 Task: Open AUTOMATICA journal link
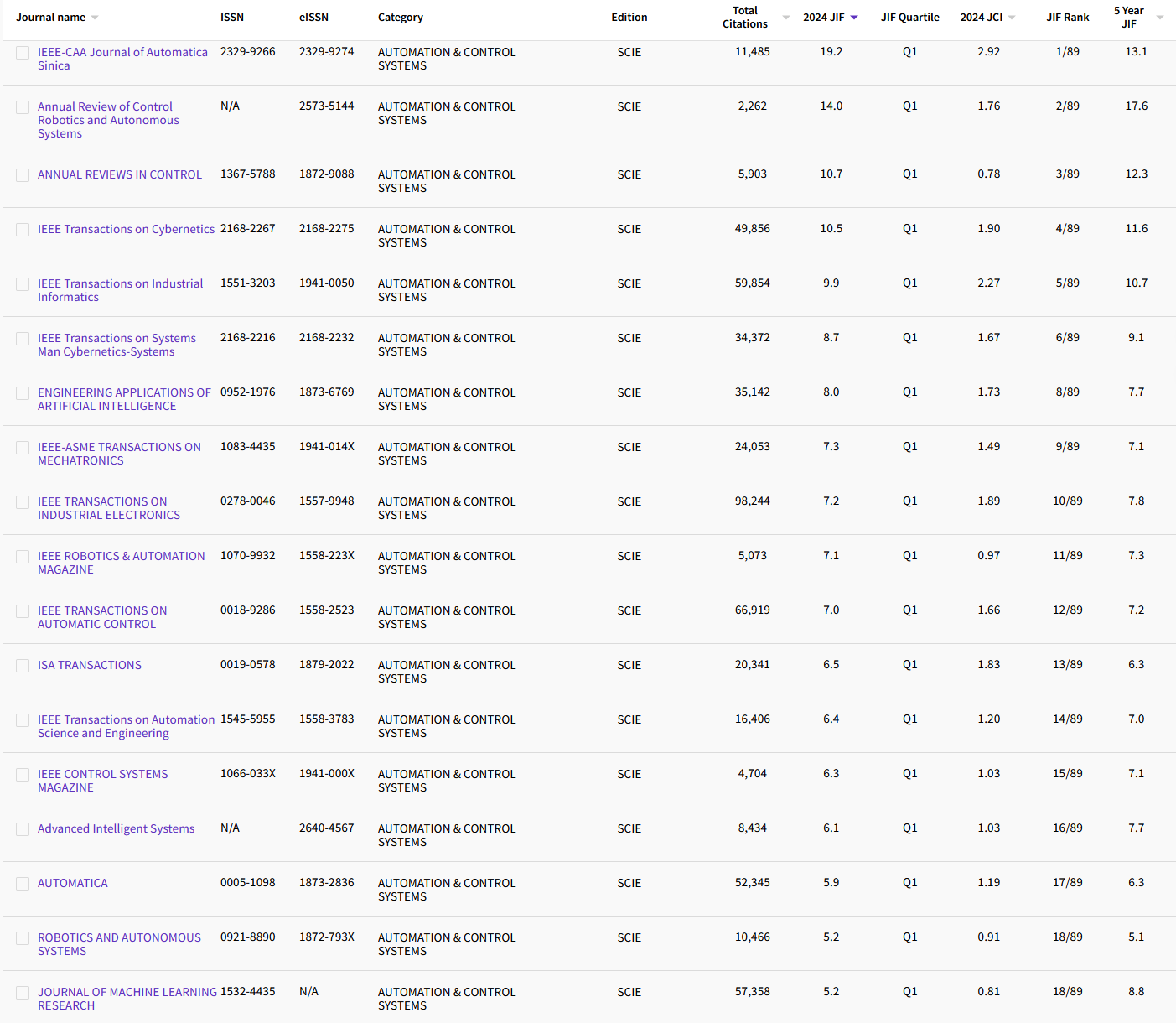pos(73,883)
